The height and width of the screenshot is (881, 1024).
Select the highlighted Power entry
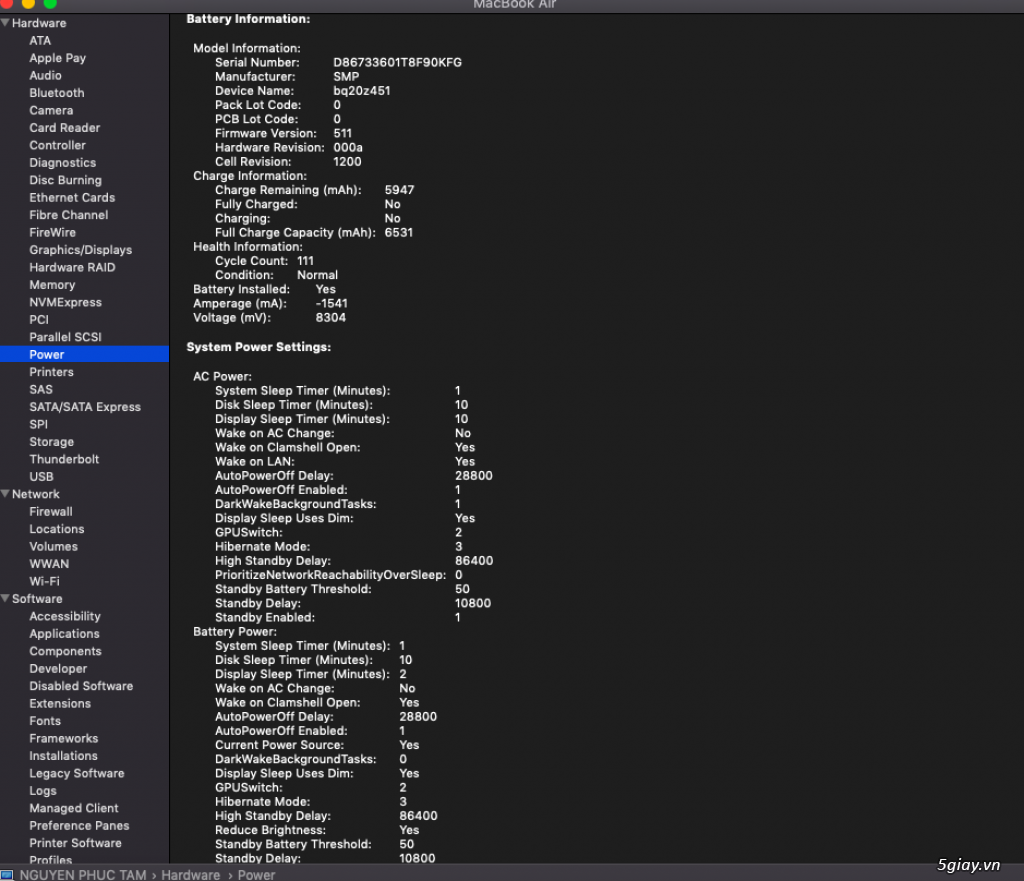click(x=84, y=354)
